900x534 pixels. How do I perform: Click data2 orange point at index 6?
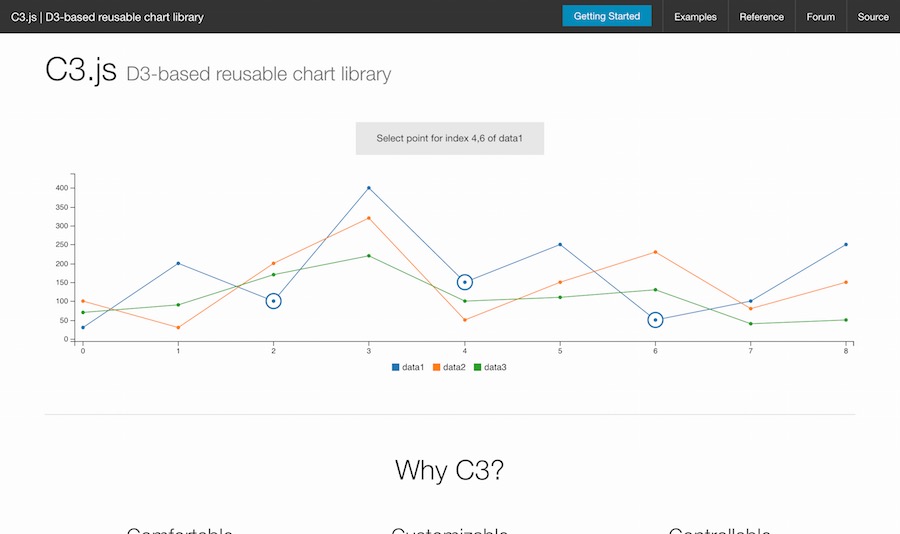point(655,252)
